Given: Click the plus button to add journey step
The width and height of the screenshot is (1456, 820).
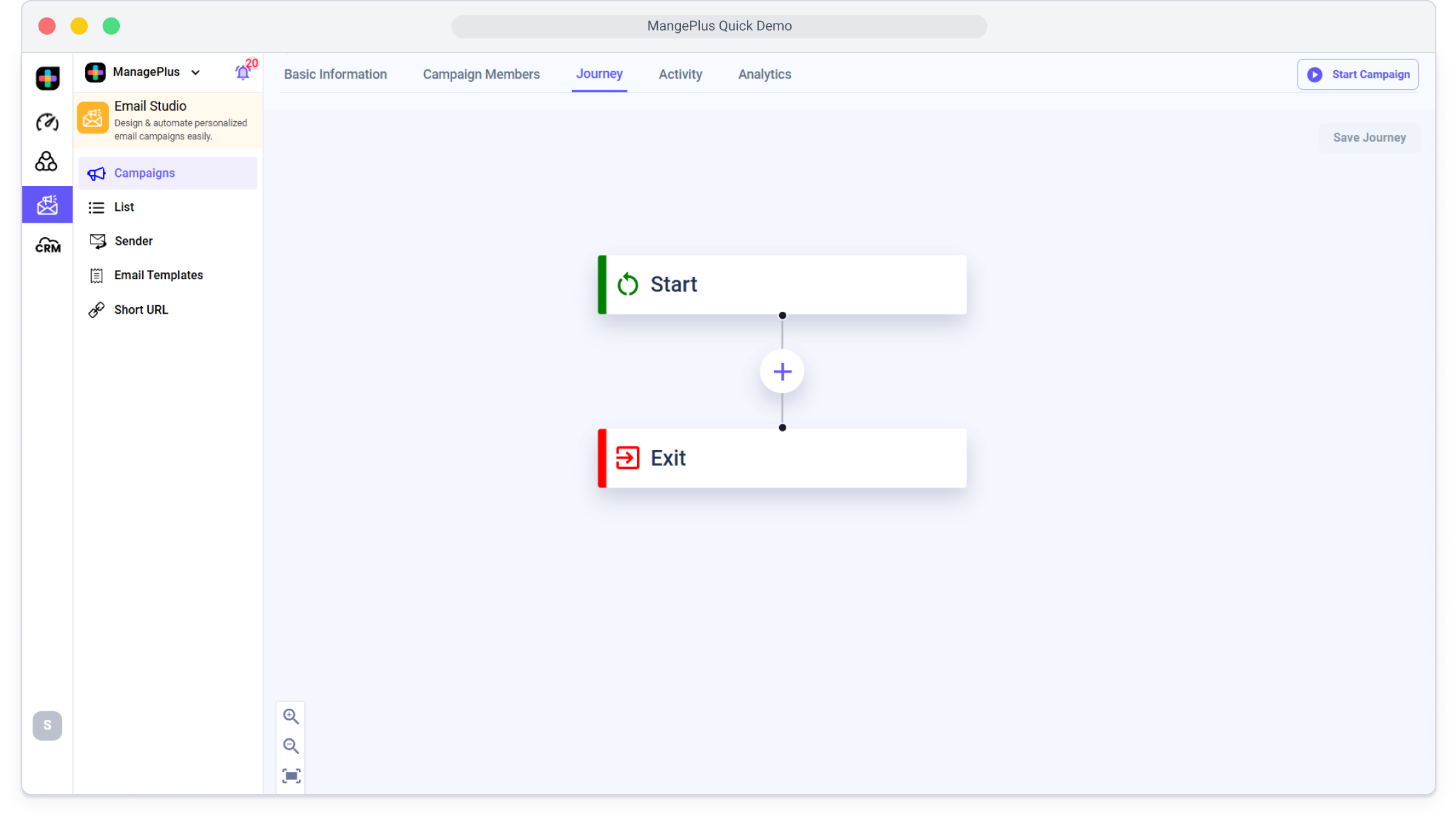Looking at the screenshot, I should (782, 372).
